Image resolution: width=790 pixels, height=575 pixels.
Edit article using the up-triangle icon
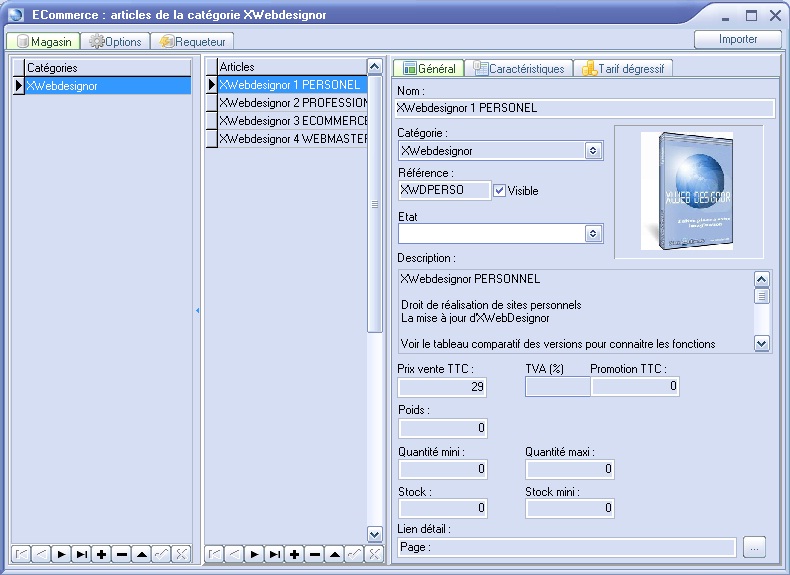pyautogui.click(x=335, y=554)
